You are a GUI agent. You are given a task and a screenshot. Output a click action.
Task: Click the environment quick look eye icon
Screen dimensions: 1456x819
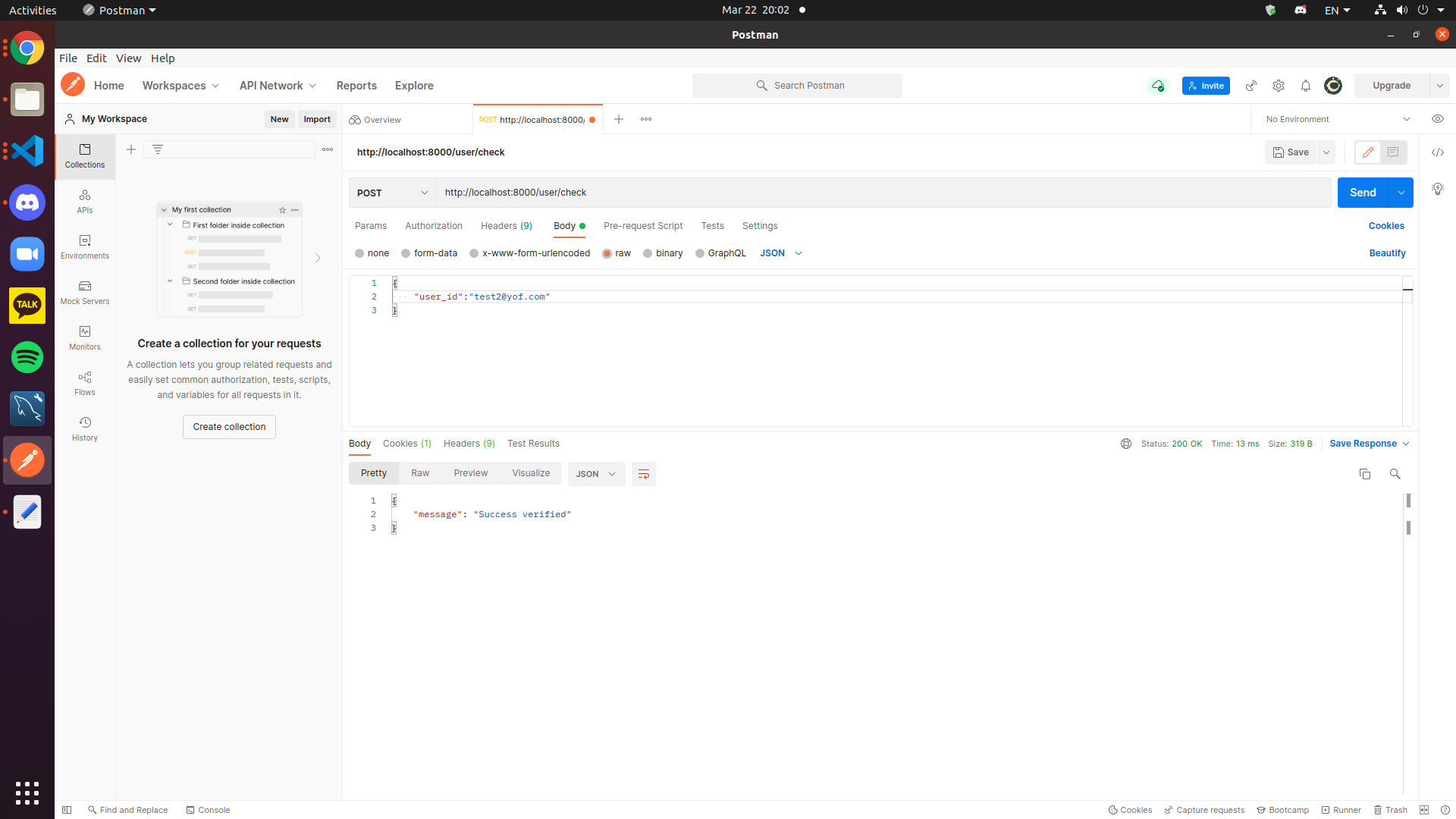1438,119
